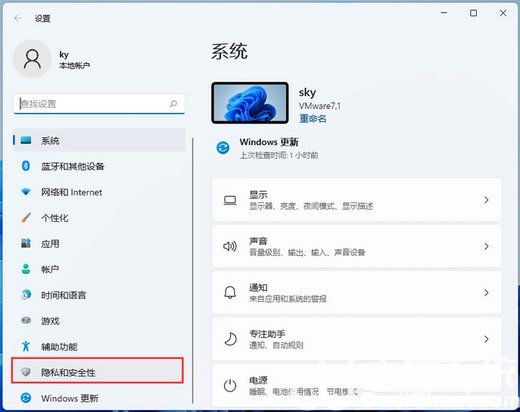Close the 设置 window
Image resolution: width=520 pixels, height=412 pixels.
click(503, 13)
